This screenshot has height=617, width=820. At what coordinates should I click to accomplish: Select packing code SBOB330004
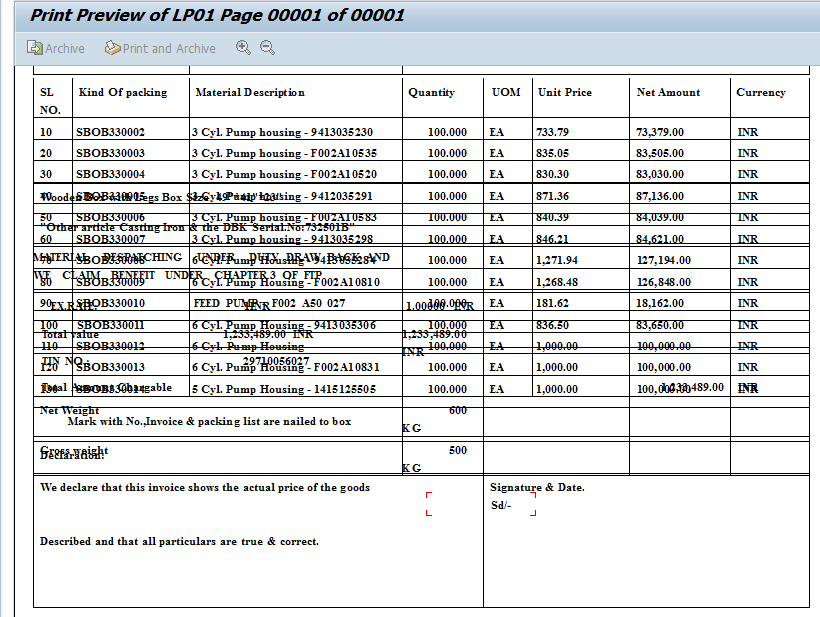click(x=110, y=174)
